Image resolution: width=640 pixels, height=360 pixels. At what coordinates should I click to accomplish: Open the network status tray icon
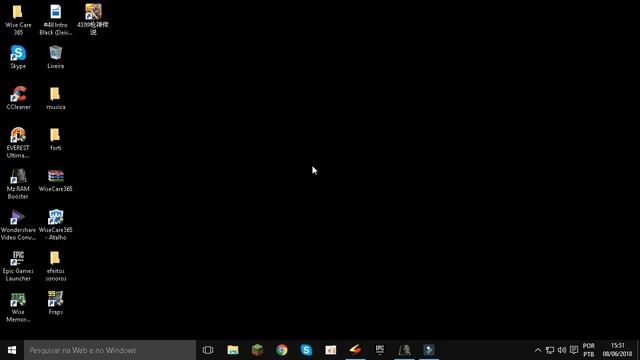(x=550, y=350)
